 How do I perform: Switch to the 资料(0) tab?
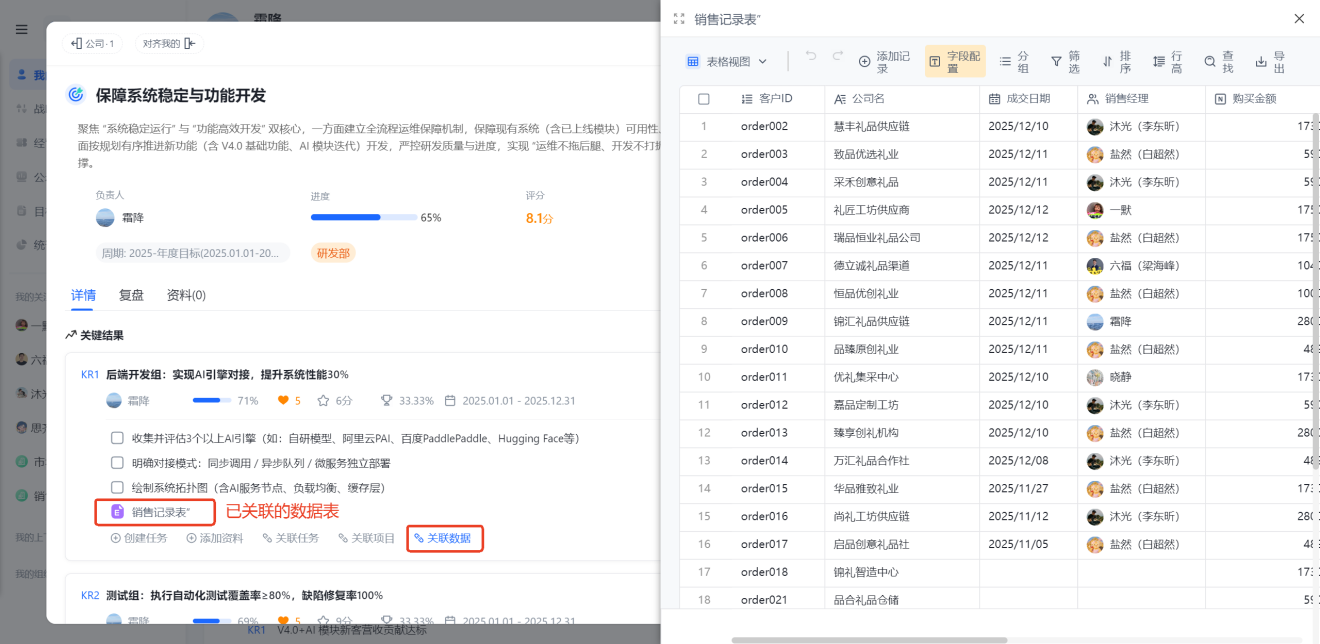[x=186, y=295]
